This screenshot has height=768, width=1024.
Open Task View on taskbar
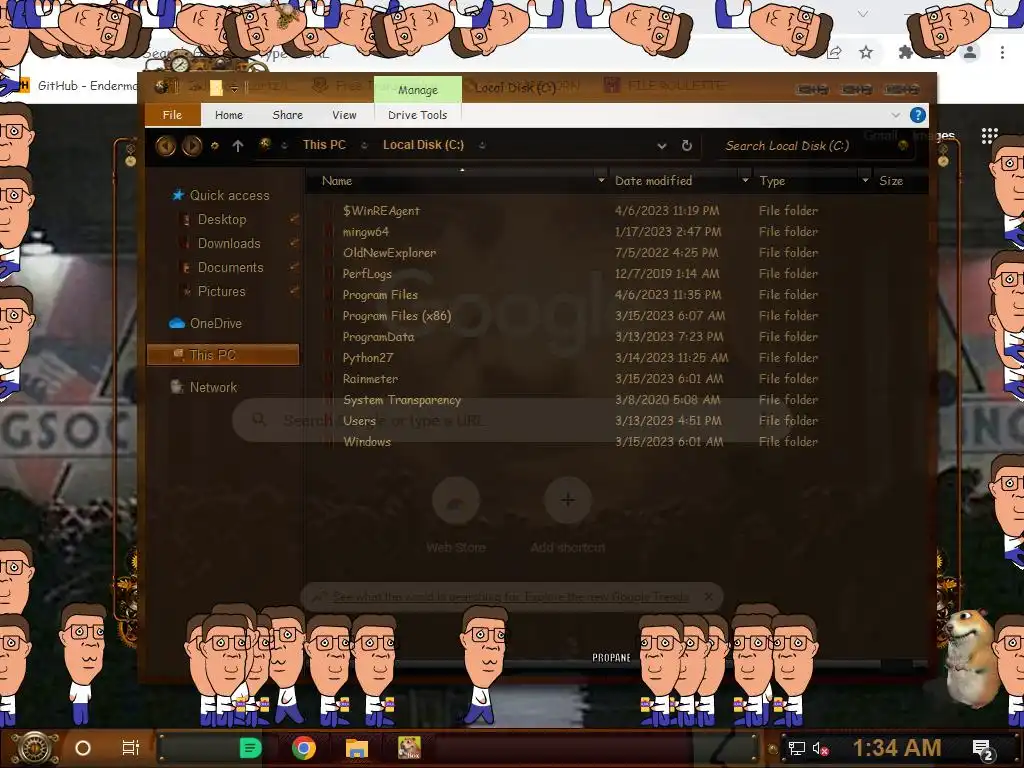(x=131, y=748)
